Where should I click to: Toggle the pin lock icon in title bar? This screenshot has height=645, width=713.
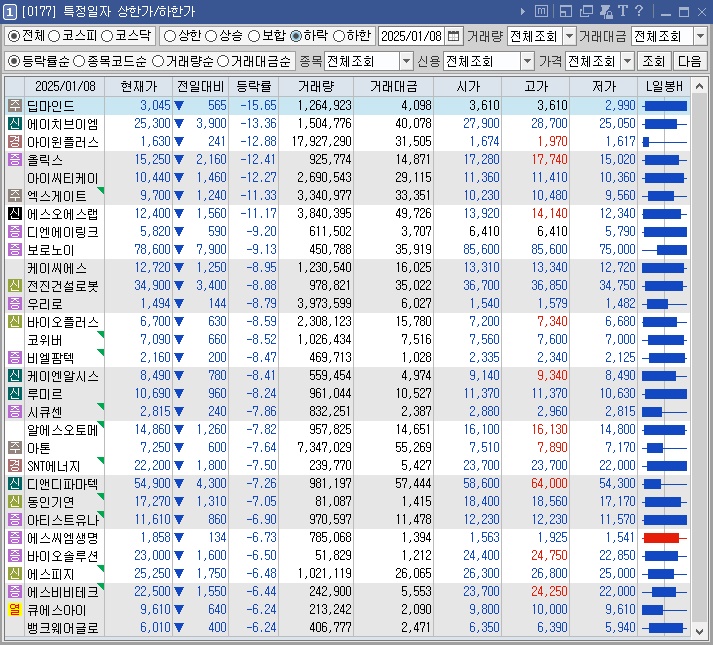coord(606,11)
